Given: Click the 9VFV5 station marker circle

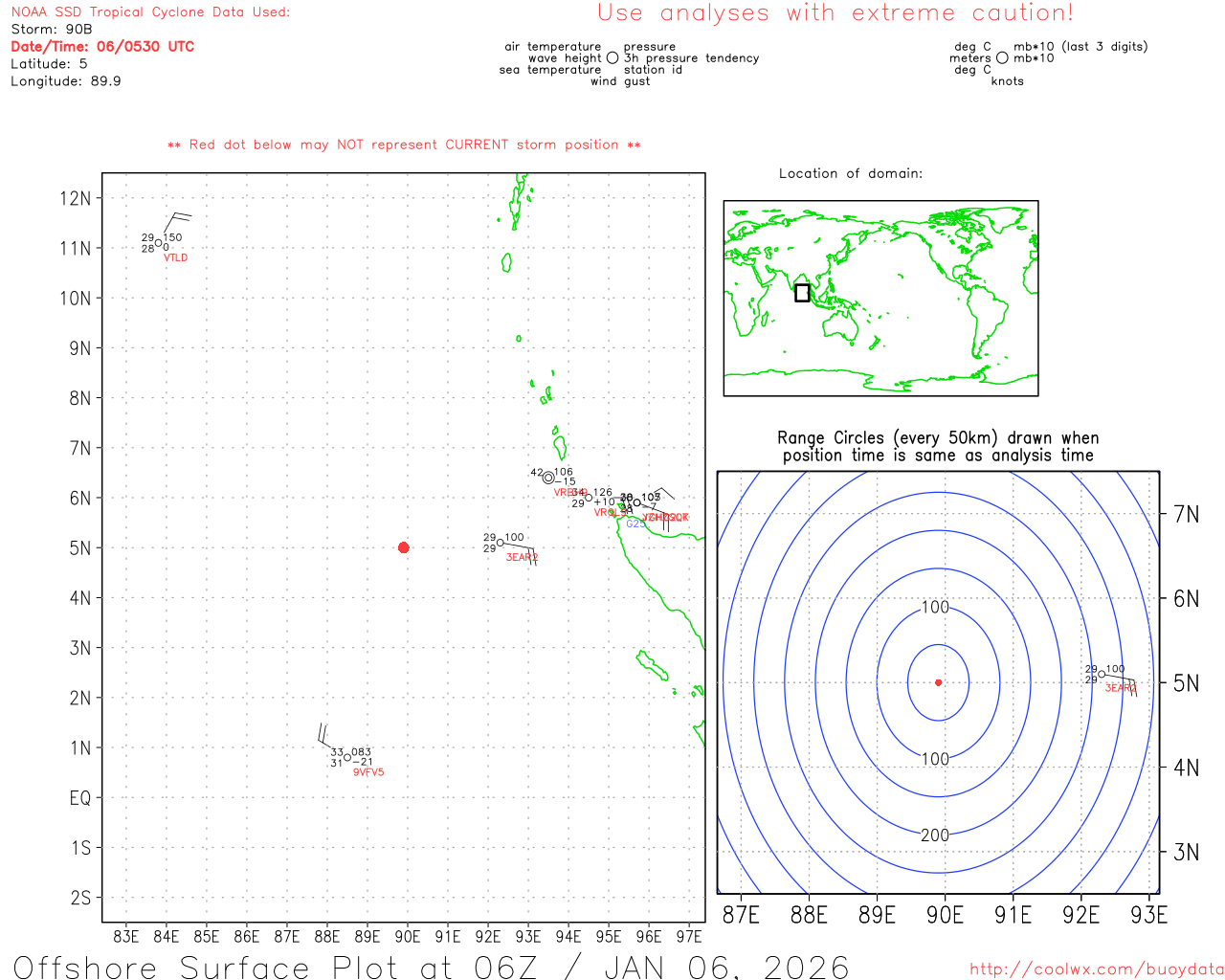Looking at the screenshot, I should click(347, 757).
